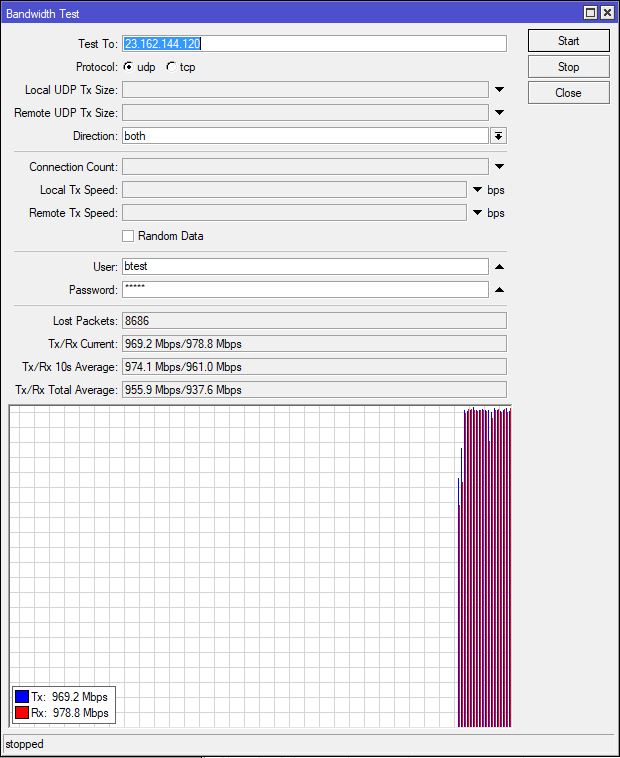
Task: Click the red Rx legend swatch
Action: 23,713
